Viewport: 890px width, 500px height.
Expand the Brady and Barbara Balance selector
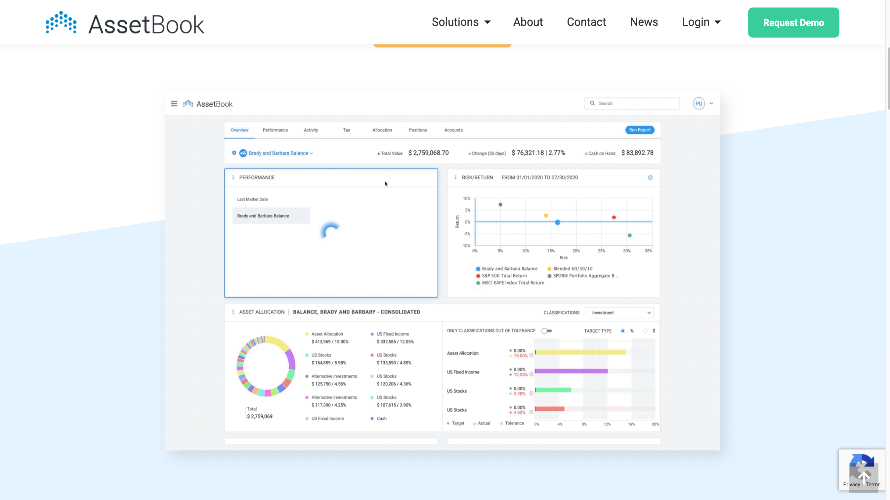click(x=280, y=153)
